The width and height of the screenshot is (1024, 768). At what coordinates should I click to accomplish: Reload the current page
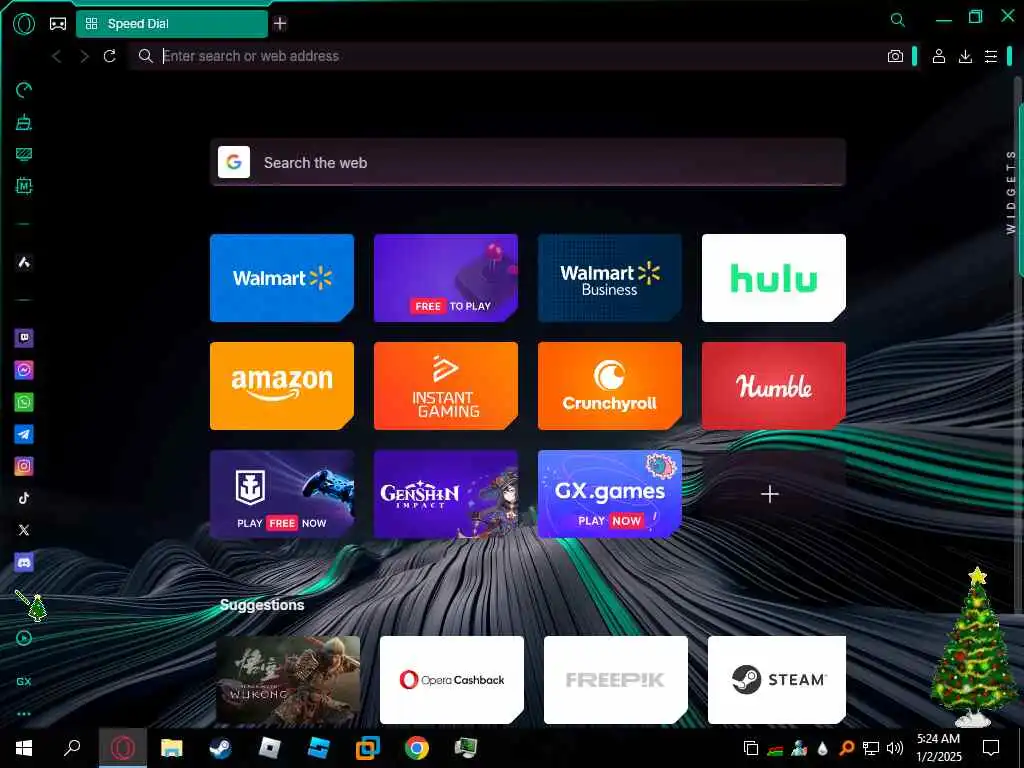point(110,56)
